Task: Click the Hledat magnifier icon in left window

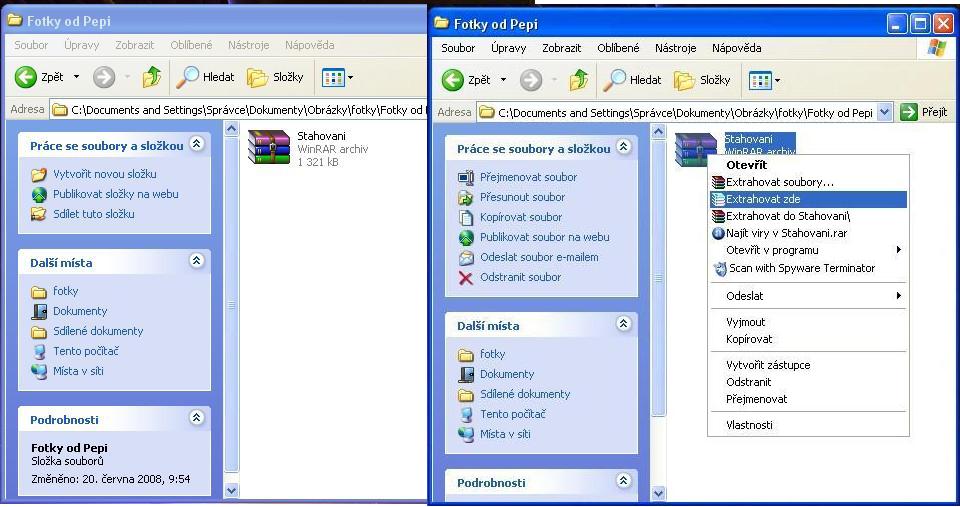Action: [188, 77]
